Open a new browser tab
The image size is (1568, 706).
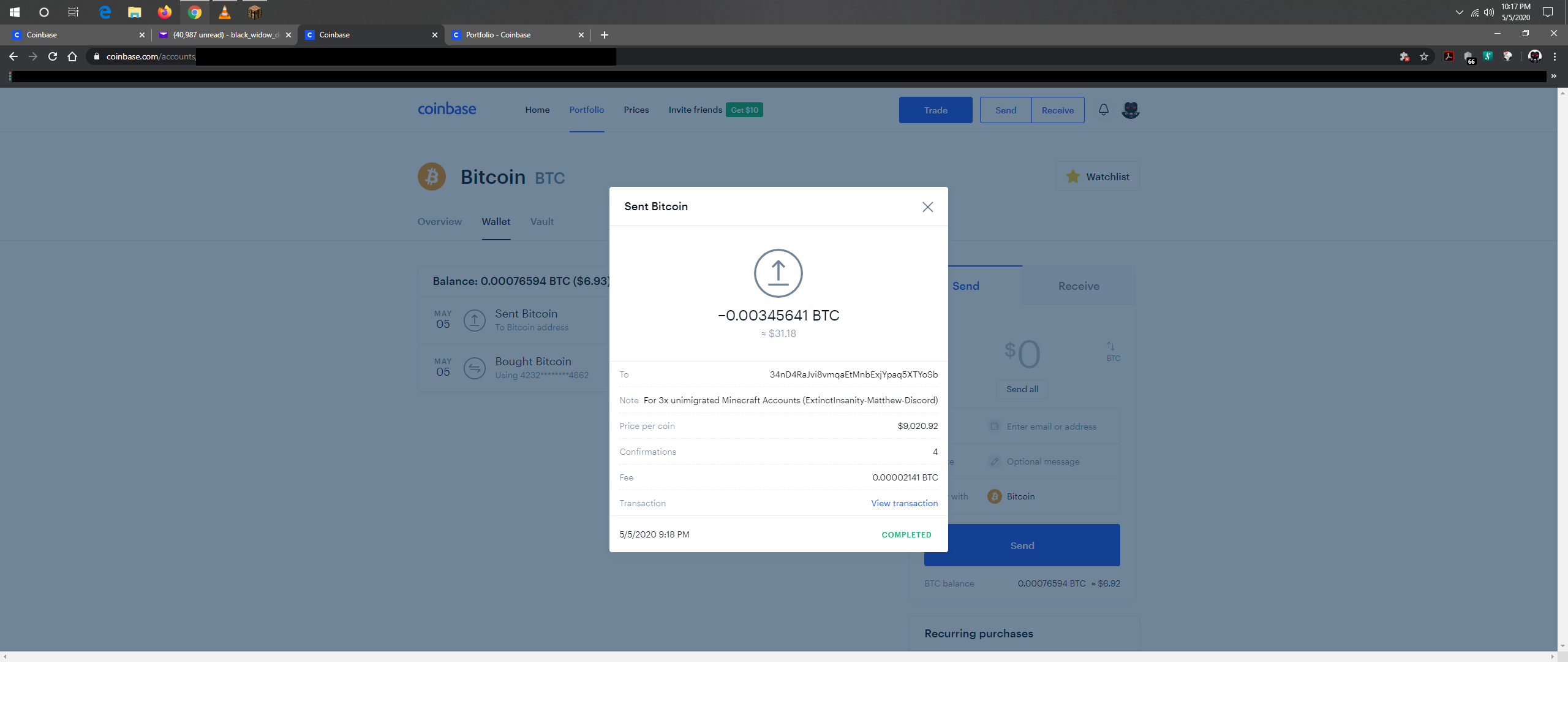coord(604,35)
